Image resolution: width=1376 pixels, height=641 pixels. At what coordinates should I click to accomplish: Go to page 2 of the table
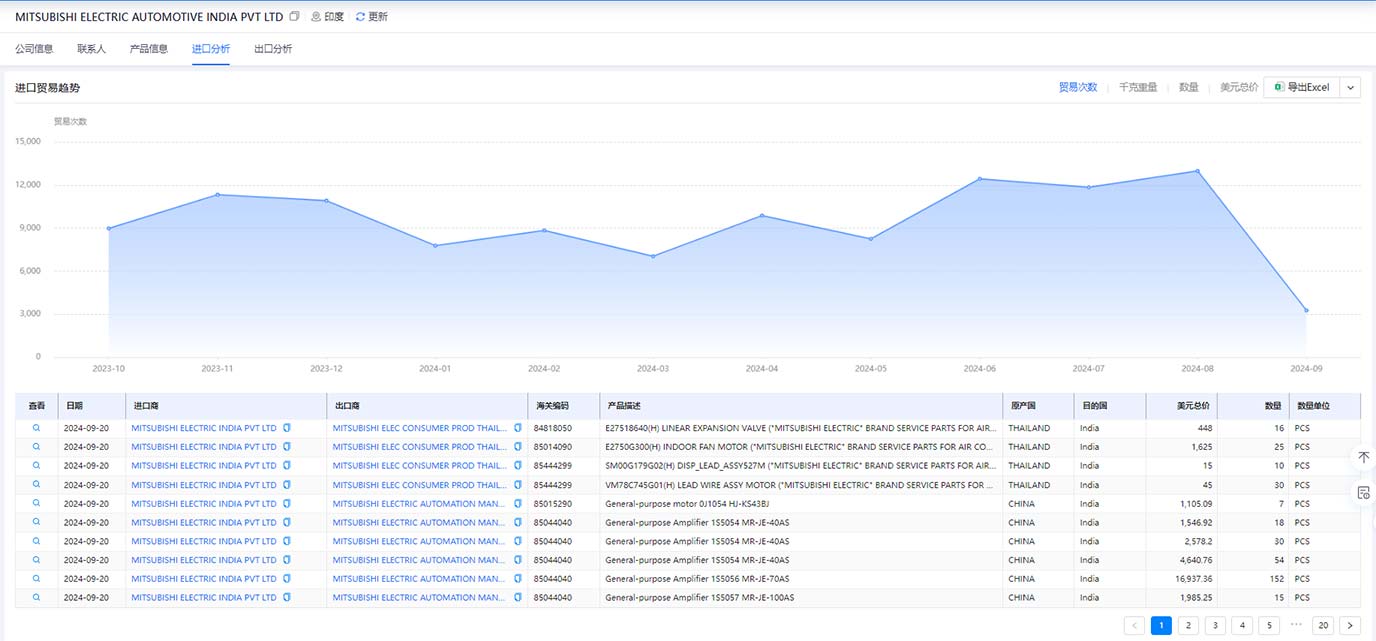(1188, 625)
